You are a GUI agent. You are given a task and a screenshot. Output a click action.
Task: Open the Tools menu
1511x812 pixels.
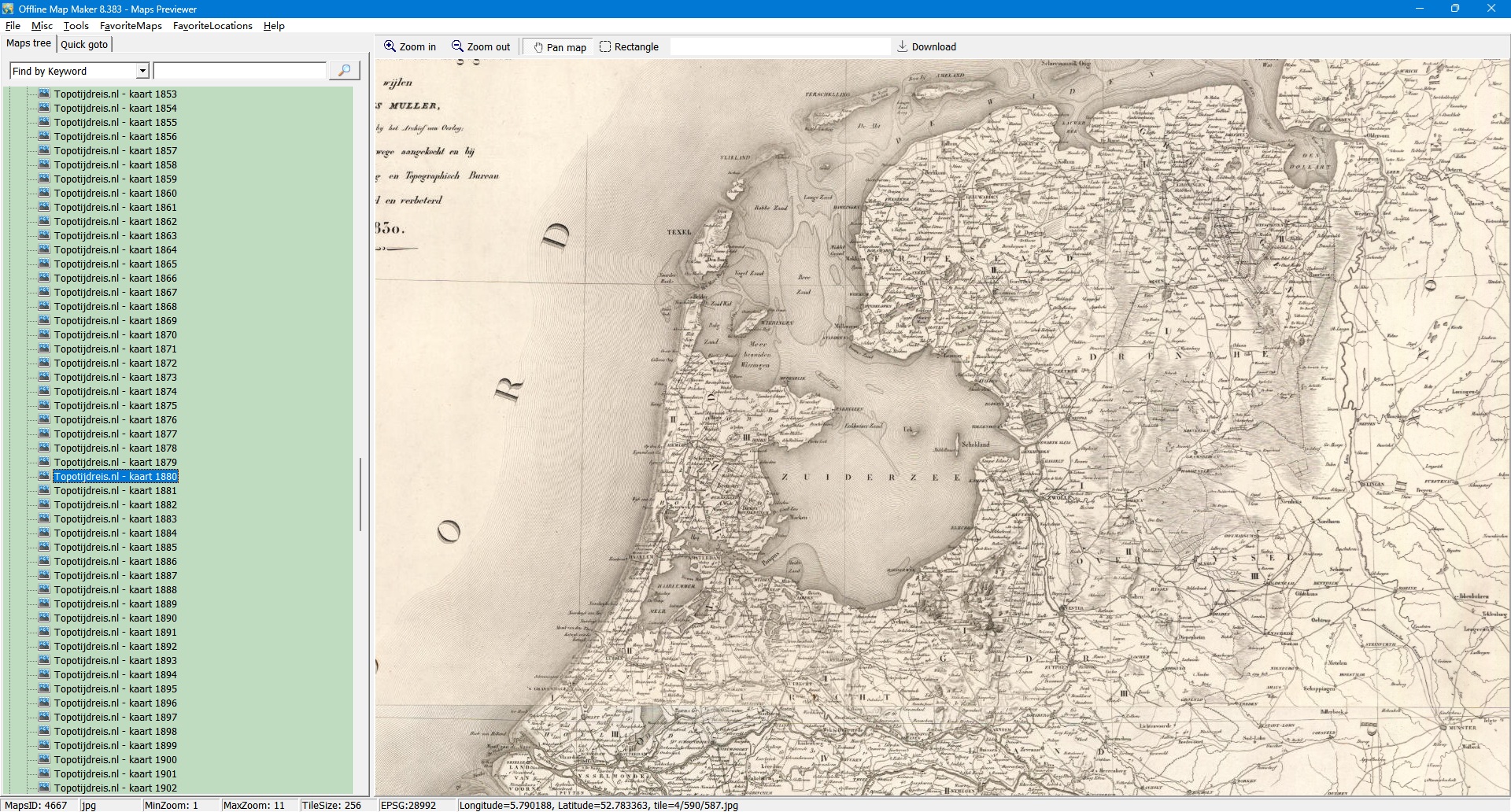(76, 26)
